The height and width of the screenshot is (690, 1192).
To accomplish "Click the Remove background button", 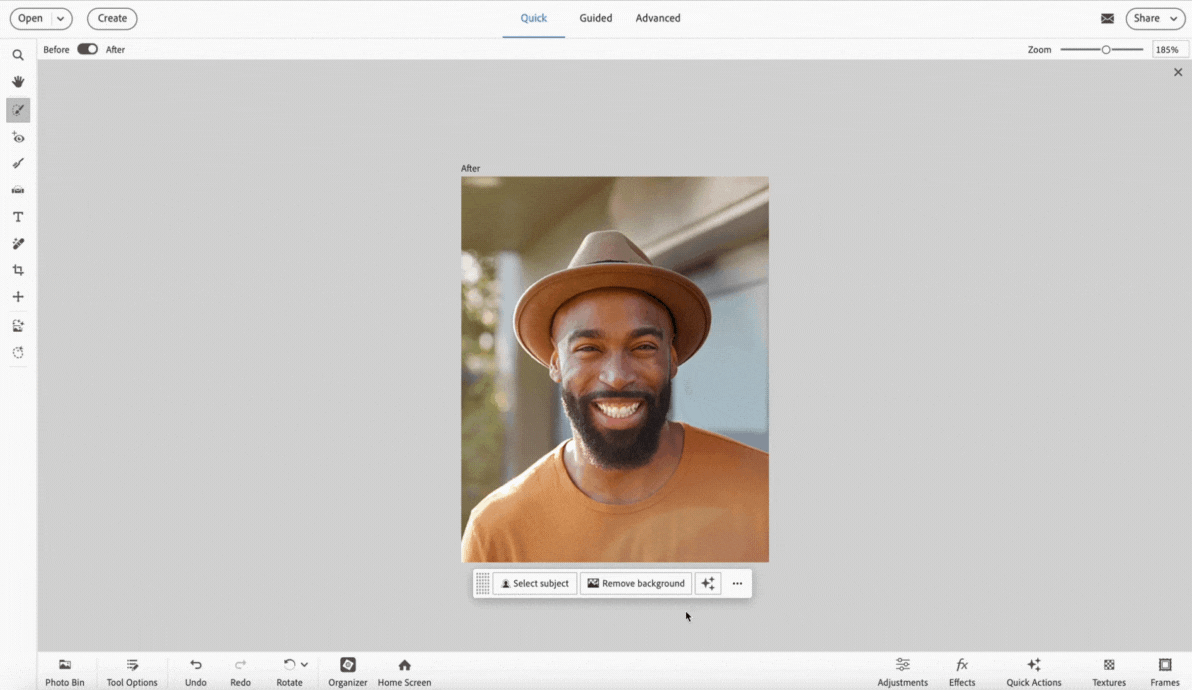I will pyautogui.click(x=636, y=583).
